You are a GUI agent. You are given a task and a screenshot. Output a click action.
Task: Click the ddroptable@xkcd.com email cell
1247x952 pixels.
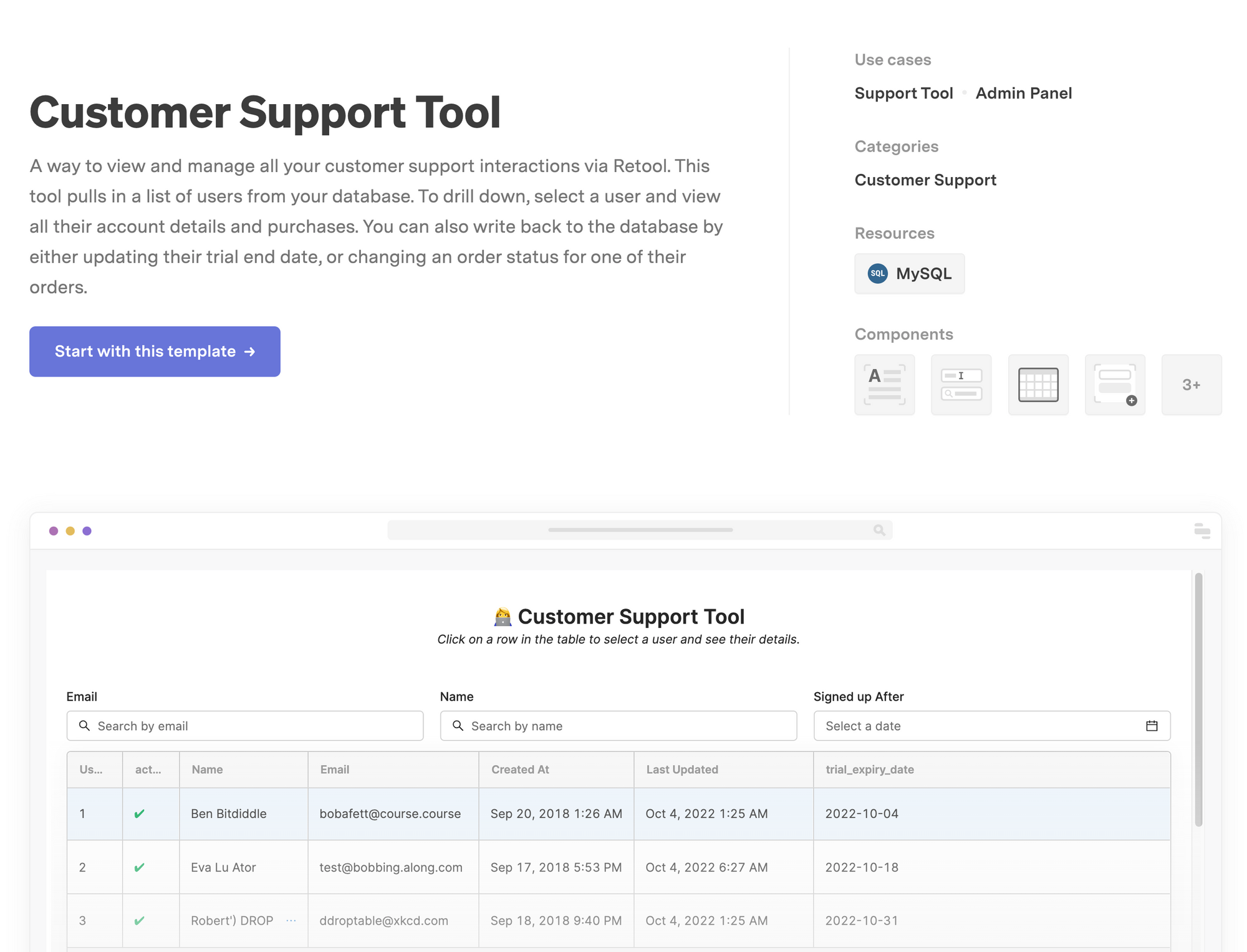393,921
